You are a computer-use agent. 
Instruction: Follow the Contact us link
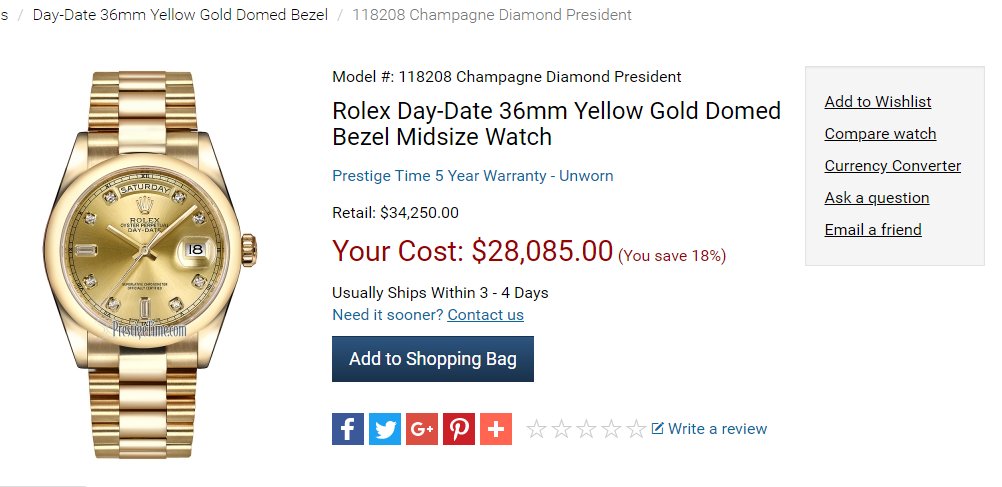pos(486,314)
